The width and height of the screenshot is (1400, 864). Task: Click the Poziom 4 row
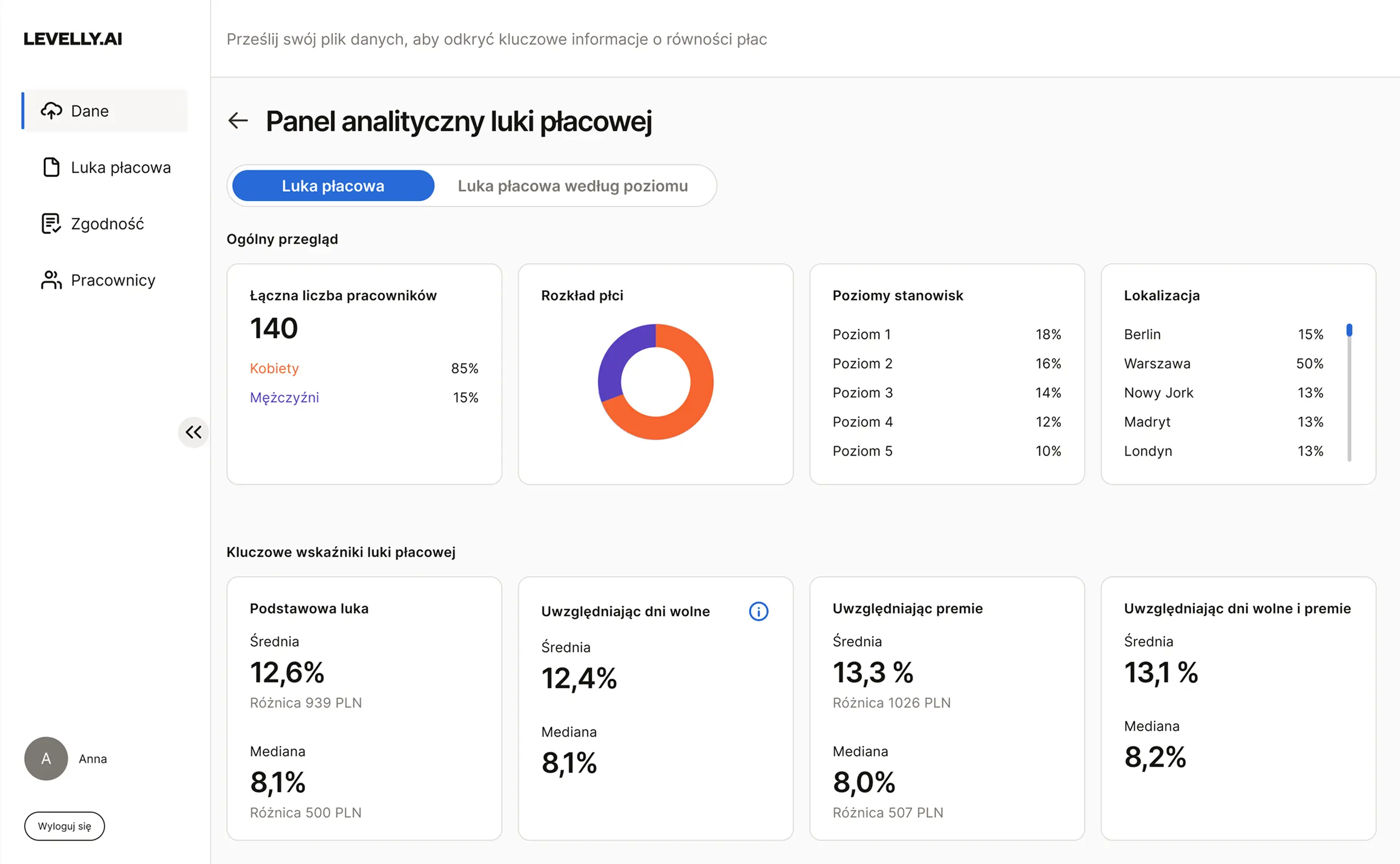947,422
